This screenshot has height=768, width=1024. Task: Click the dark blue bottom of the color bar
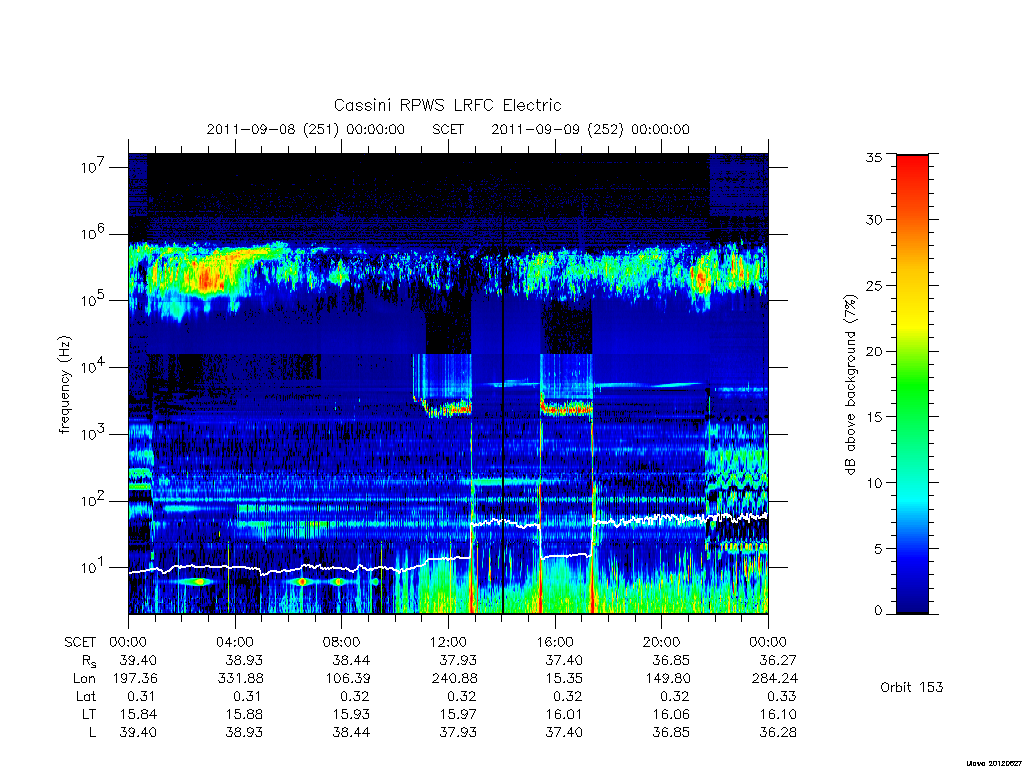pyautogui.click(x=912, y=598)
